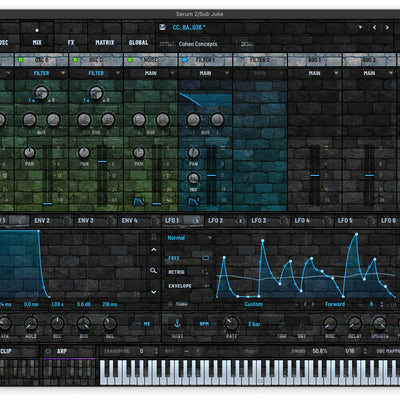
Task: Click Bus 2 level fader handle
Action: click(x=369, y=175)
